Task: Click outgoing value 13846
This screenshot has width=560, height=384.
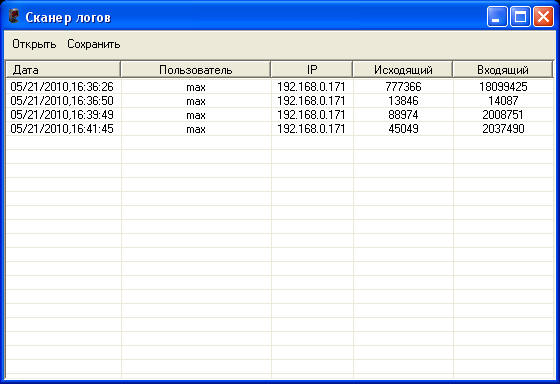Action: coord(403,101)
